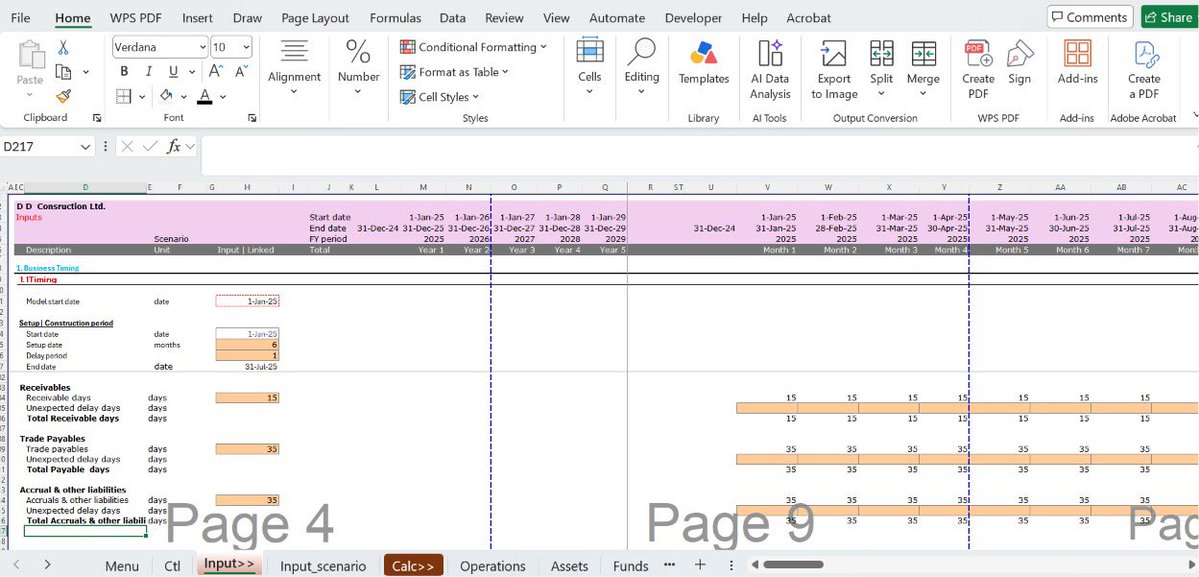This screenshot has width=1199, height=577.
Task: Select the Receivable days input cell 15
Action: 248,397
